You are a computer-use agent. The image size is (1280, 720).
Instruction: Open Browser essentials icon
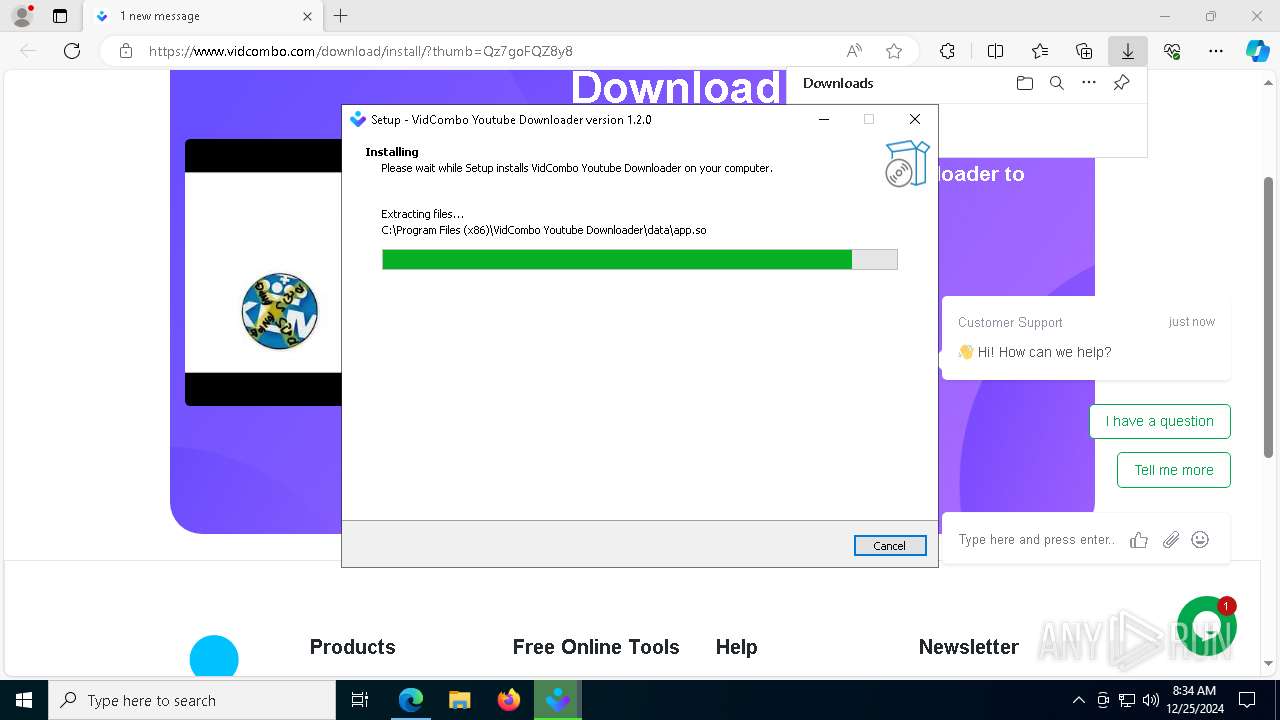(1172, 51)
